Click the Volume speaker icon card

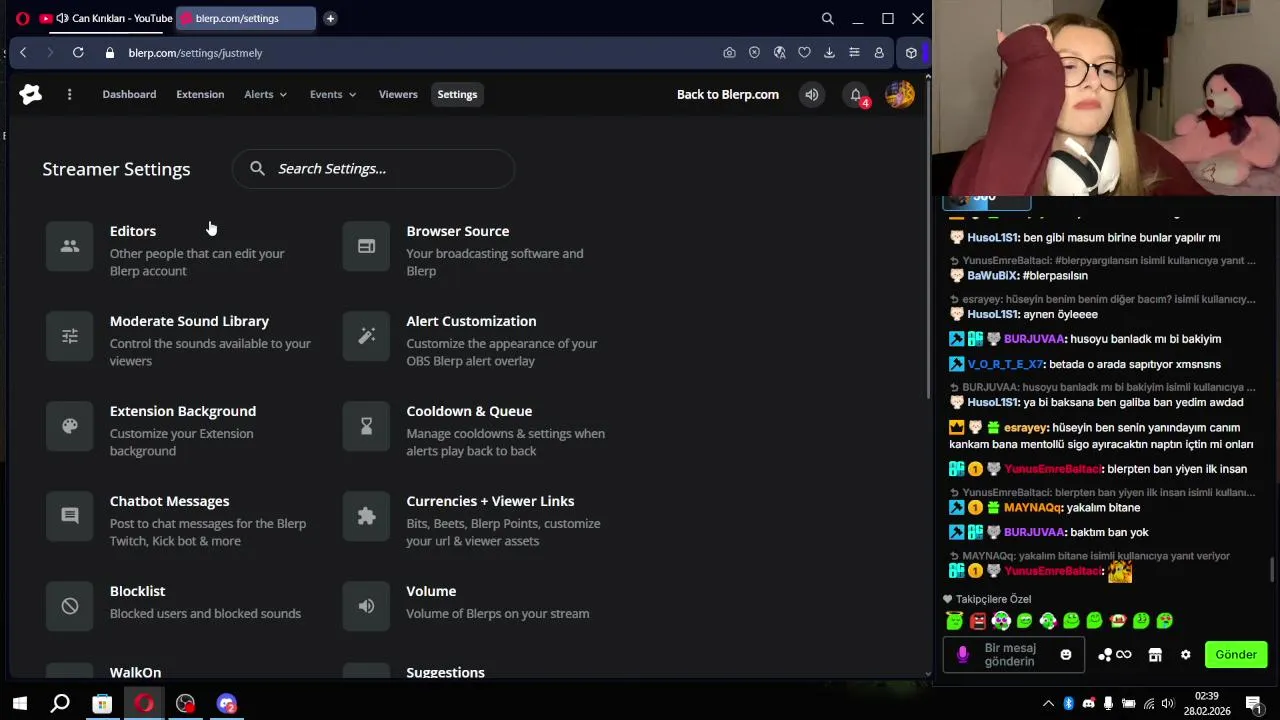click(x=366, y=606)
